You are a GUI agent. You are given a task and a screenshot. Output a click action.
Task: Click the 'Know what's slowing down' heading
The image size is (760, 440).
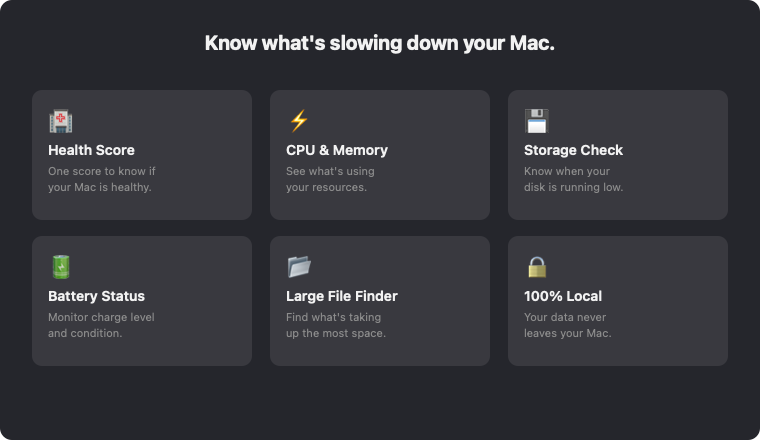pos(380,43)
